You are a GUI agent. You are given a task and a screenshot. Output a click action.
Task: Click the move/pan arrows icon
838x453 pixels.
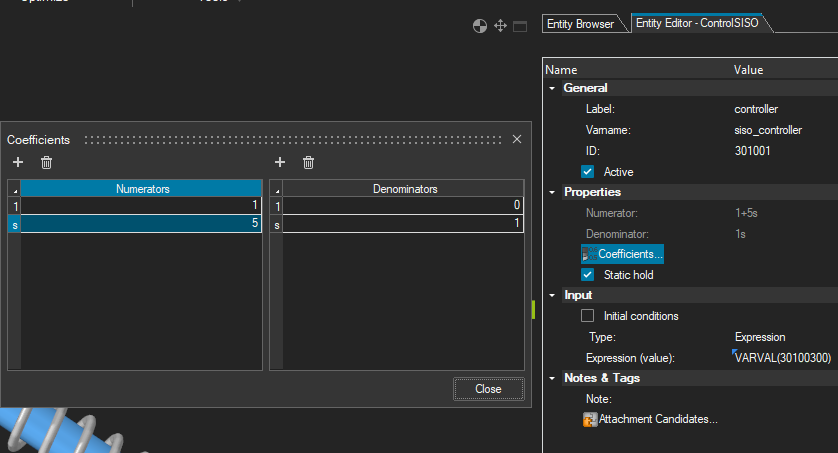[x=500, y=26]
